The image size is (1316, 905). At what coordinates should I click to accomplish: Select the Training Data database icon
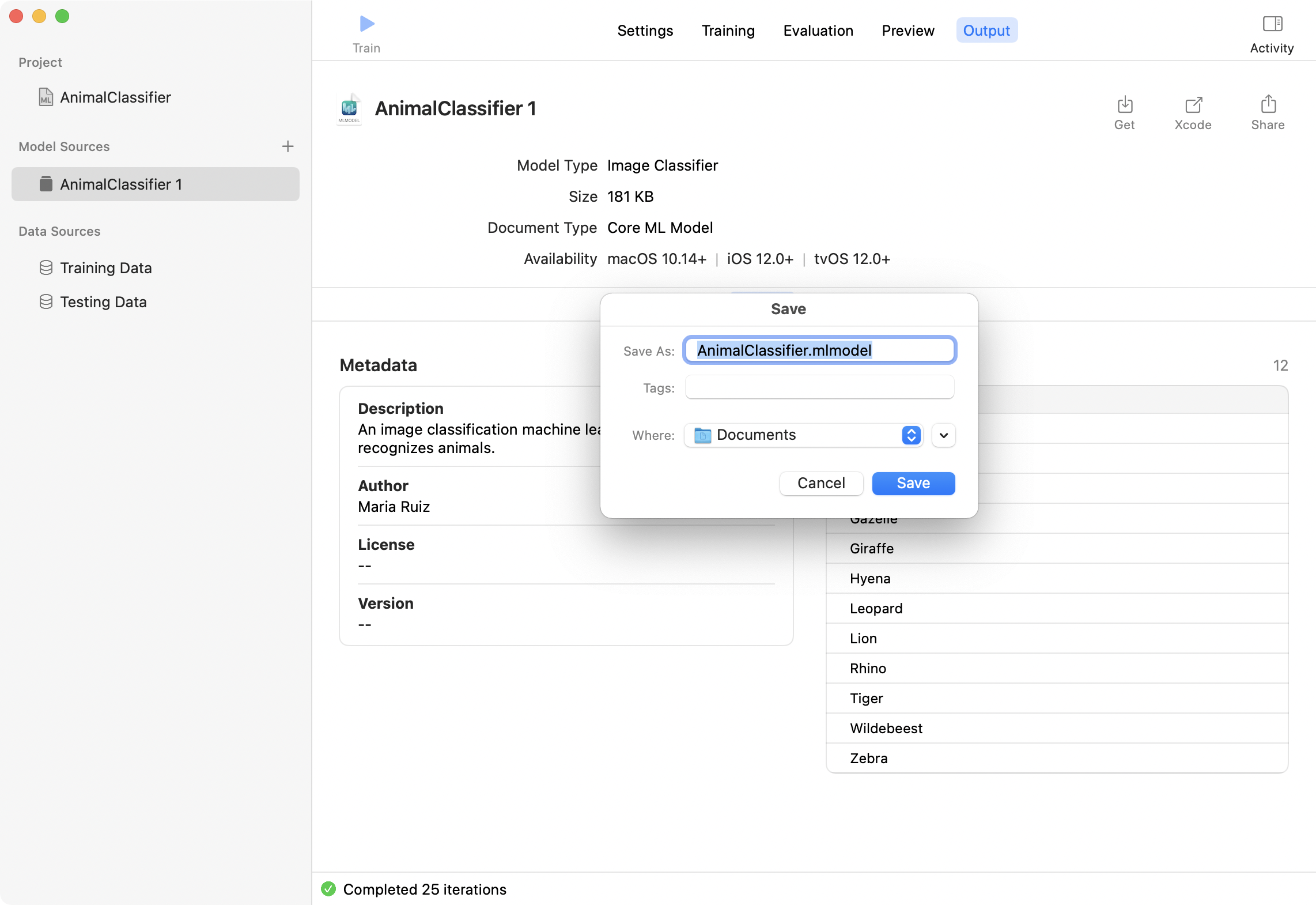pos(46,268)
